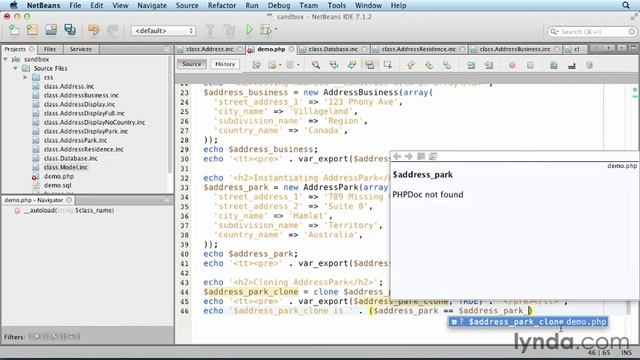The image size is (640, 360).
Task: Close the demo.php editor tab
Action: [291, 49]
